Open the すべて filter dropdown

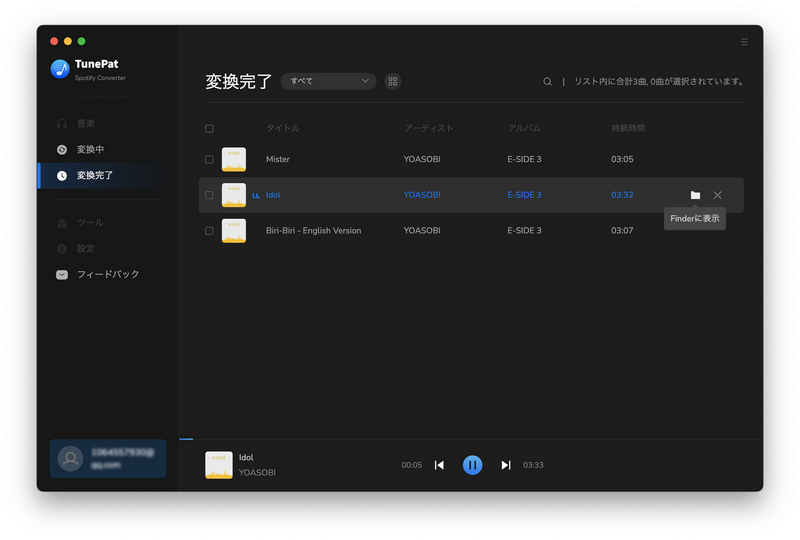tap(329, 81)
